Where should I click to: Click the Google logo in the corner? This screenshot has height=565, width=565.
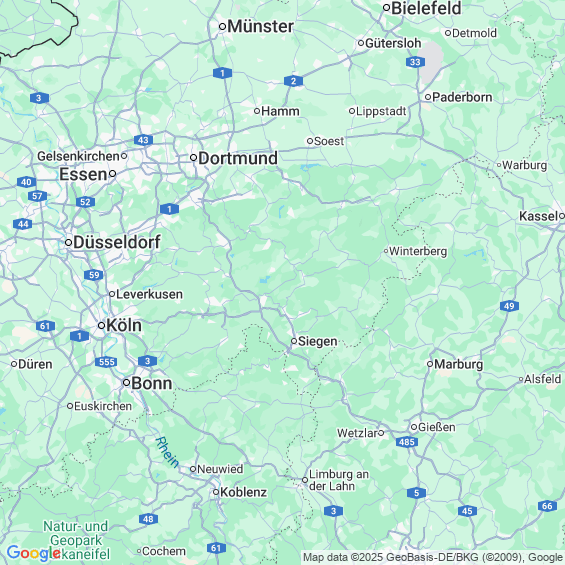34,553
